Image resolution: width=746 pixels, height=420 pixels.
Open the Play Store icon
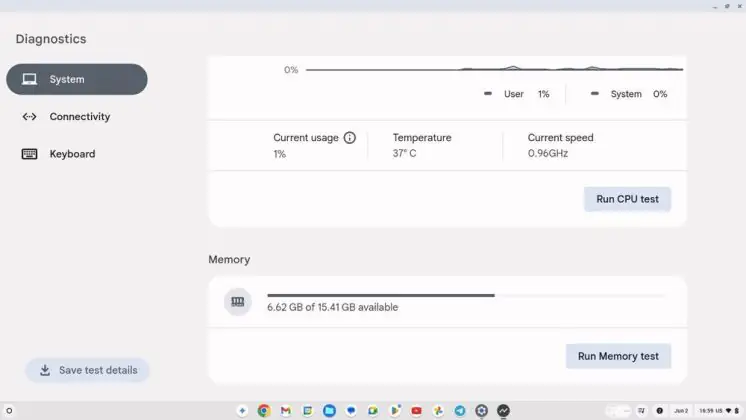click(394, 410)
